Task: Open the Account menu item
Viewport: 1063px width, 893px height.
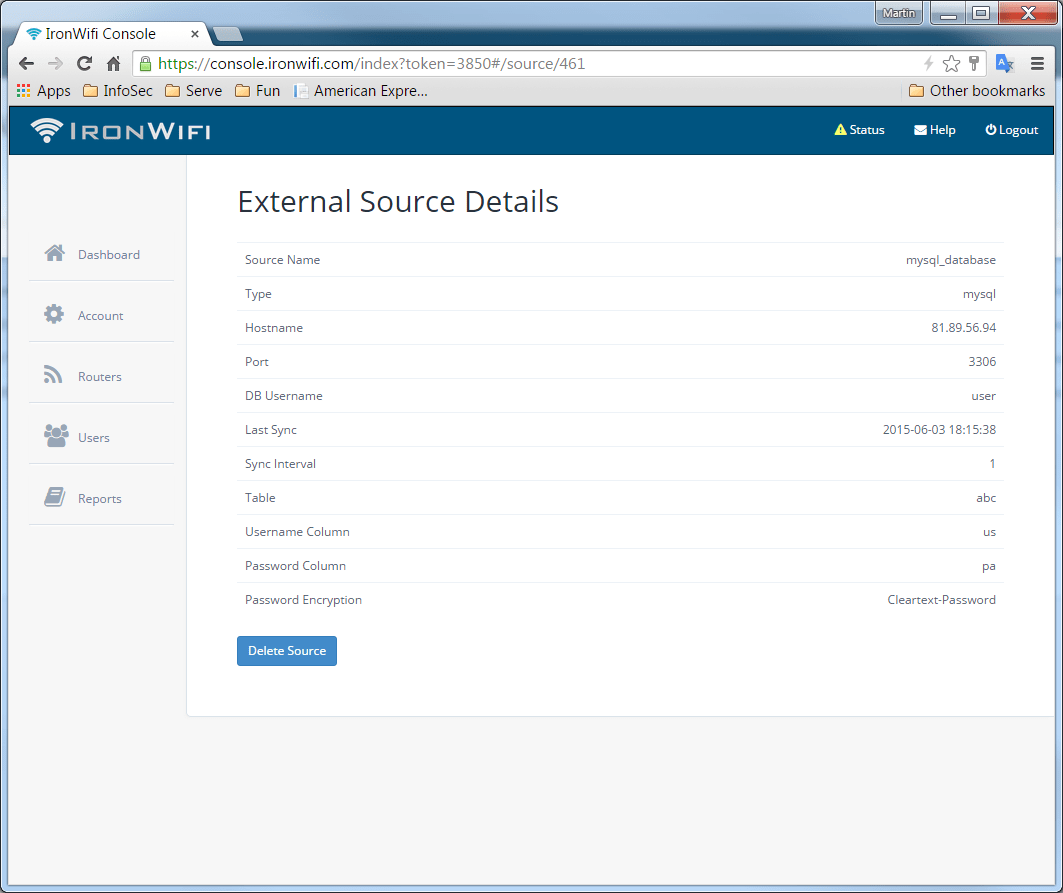Action: pos(102,315)
